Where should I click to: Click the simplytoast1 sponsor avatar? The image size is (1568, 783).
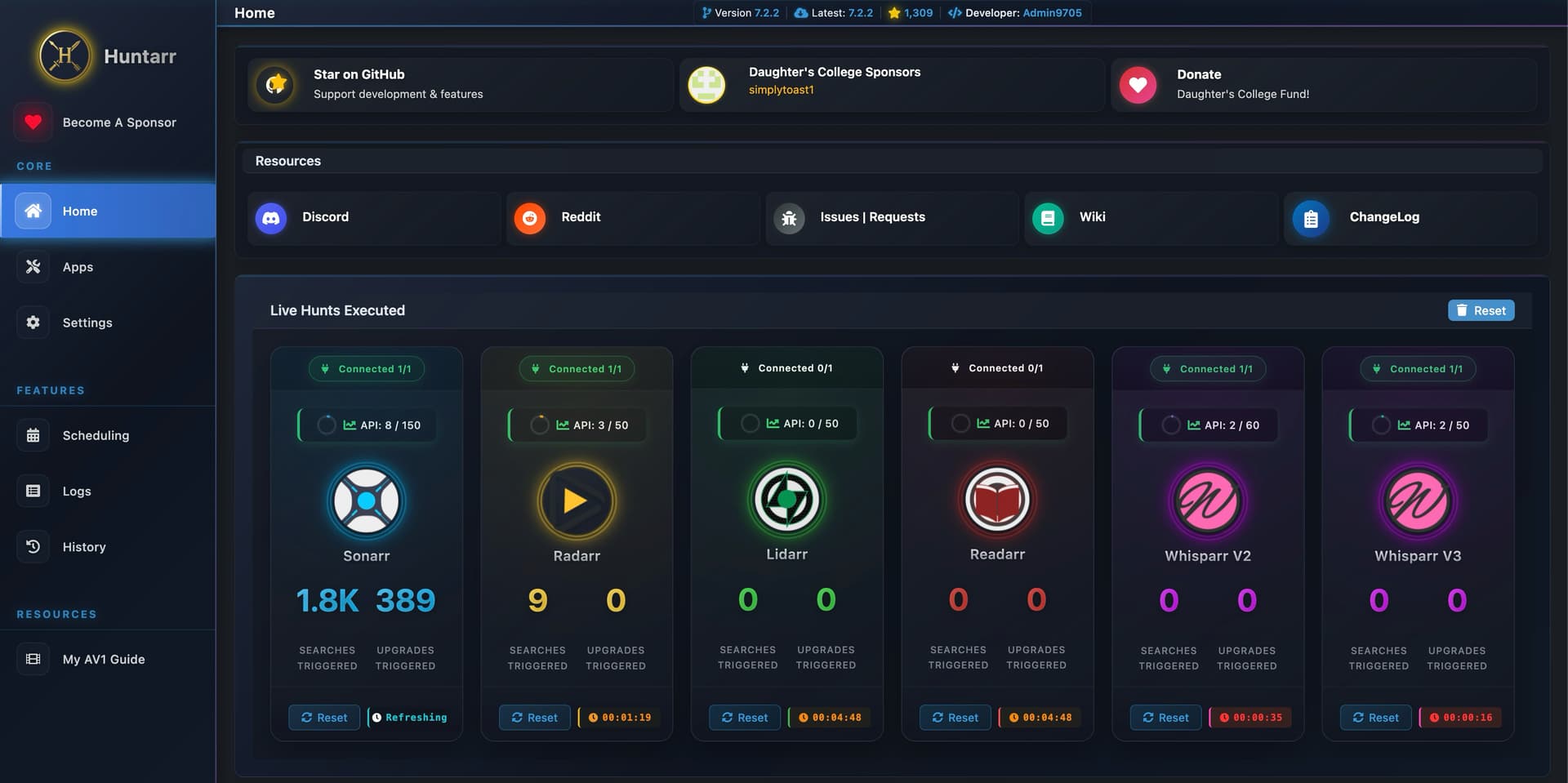coord(706,84)
